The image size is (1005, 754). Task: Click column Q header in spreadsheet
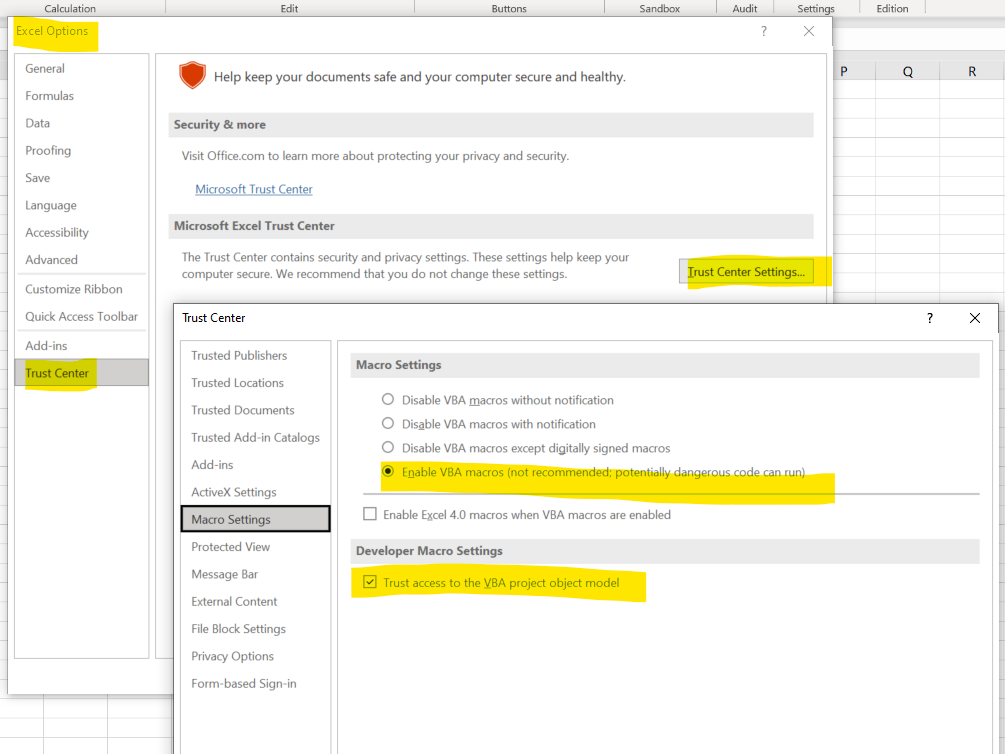907,72
